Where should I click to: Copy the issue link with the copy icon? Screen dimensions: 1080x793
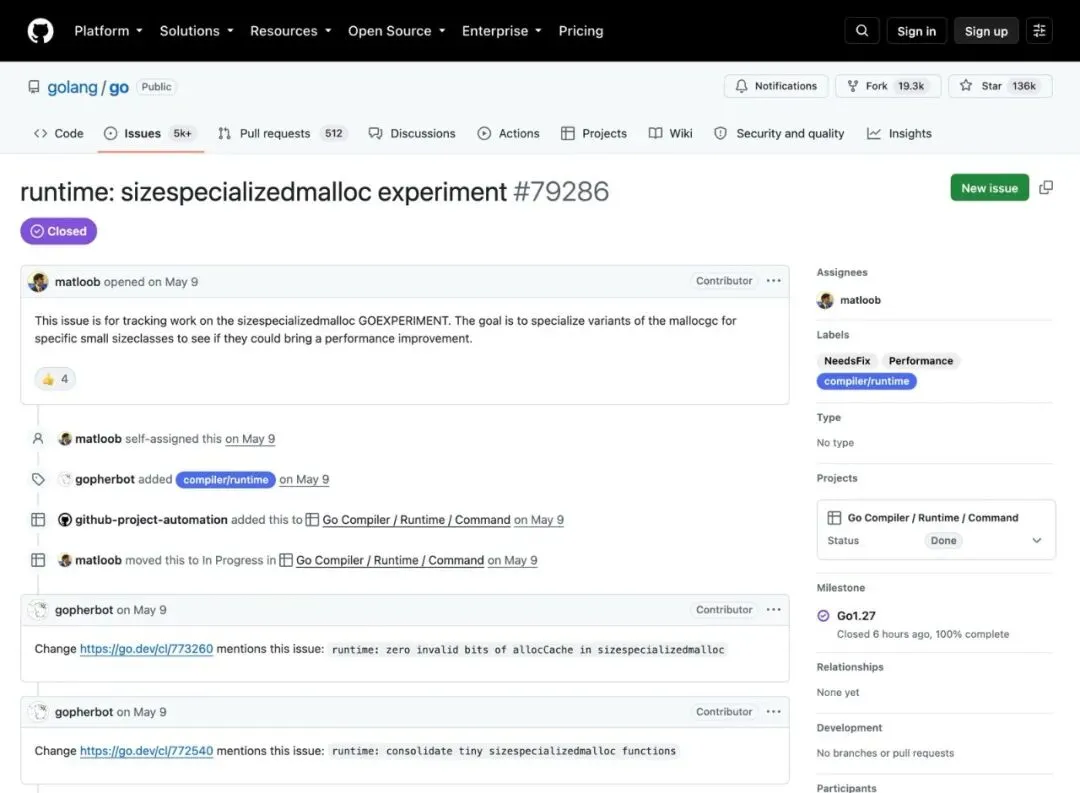(1046, 187)
